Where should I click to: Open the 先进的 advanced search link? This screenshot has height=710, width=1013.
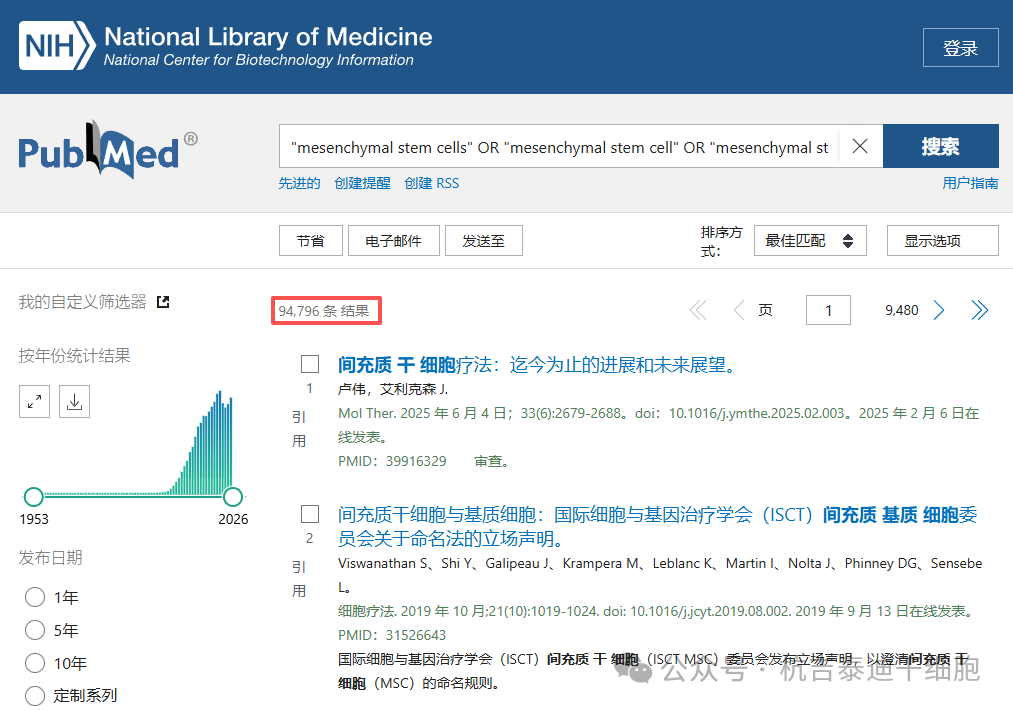click(299, 183)
